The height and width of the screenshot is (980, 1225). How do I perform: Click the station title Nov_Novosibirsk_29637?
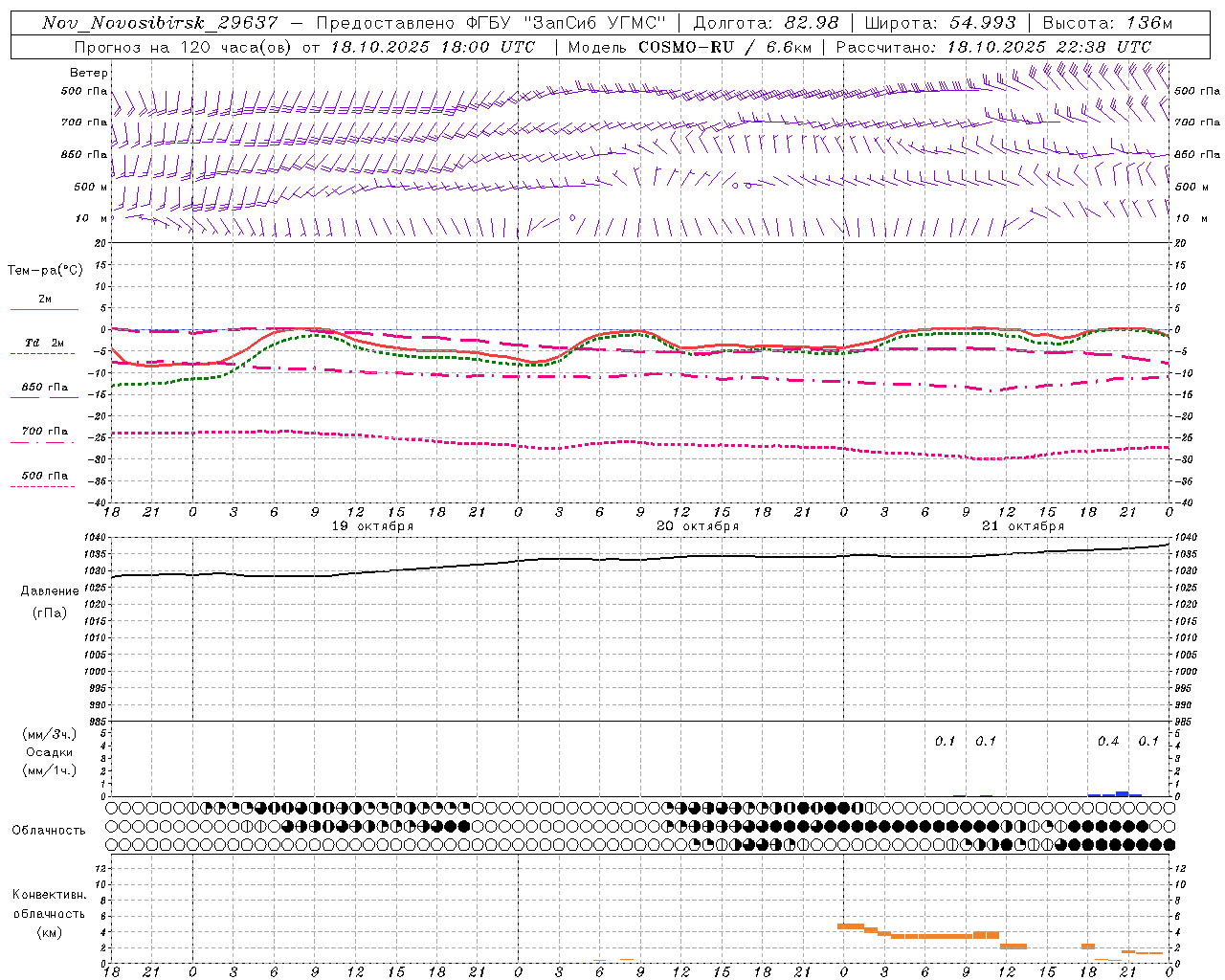[160, 23]
